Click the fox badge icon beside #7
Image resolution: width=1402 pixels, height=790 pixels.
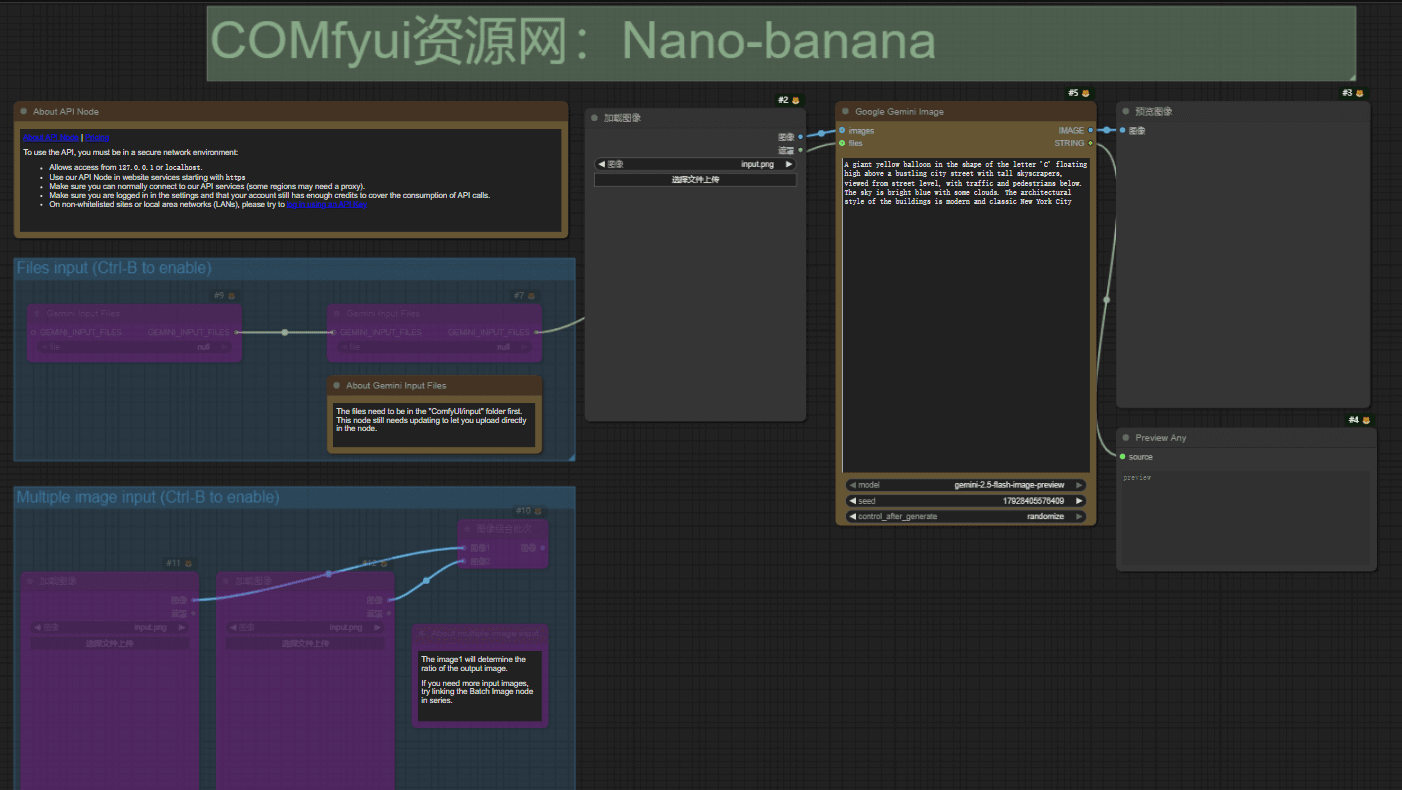(x=531, y=296)
